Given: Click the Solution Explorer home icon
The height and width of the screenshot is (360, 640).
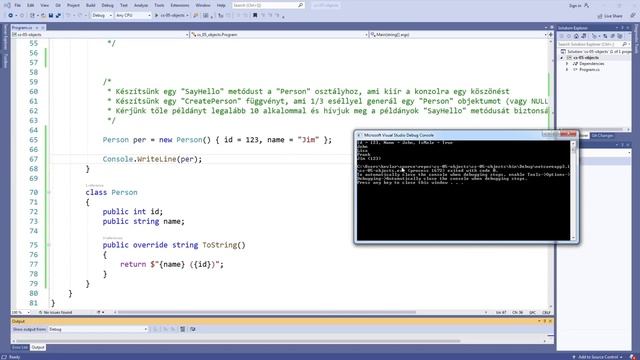Looking at the screenshot, I should (x=576, y=36).
